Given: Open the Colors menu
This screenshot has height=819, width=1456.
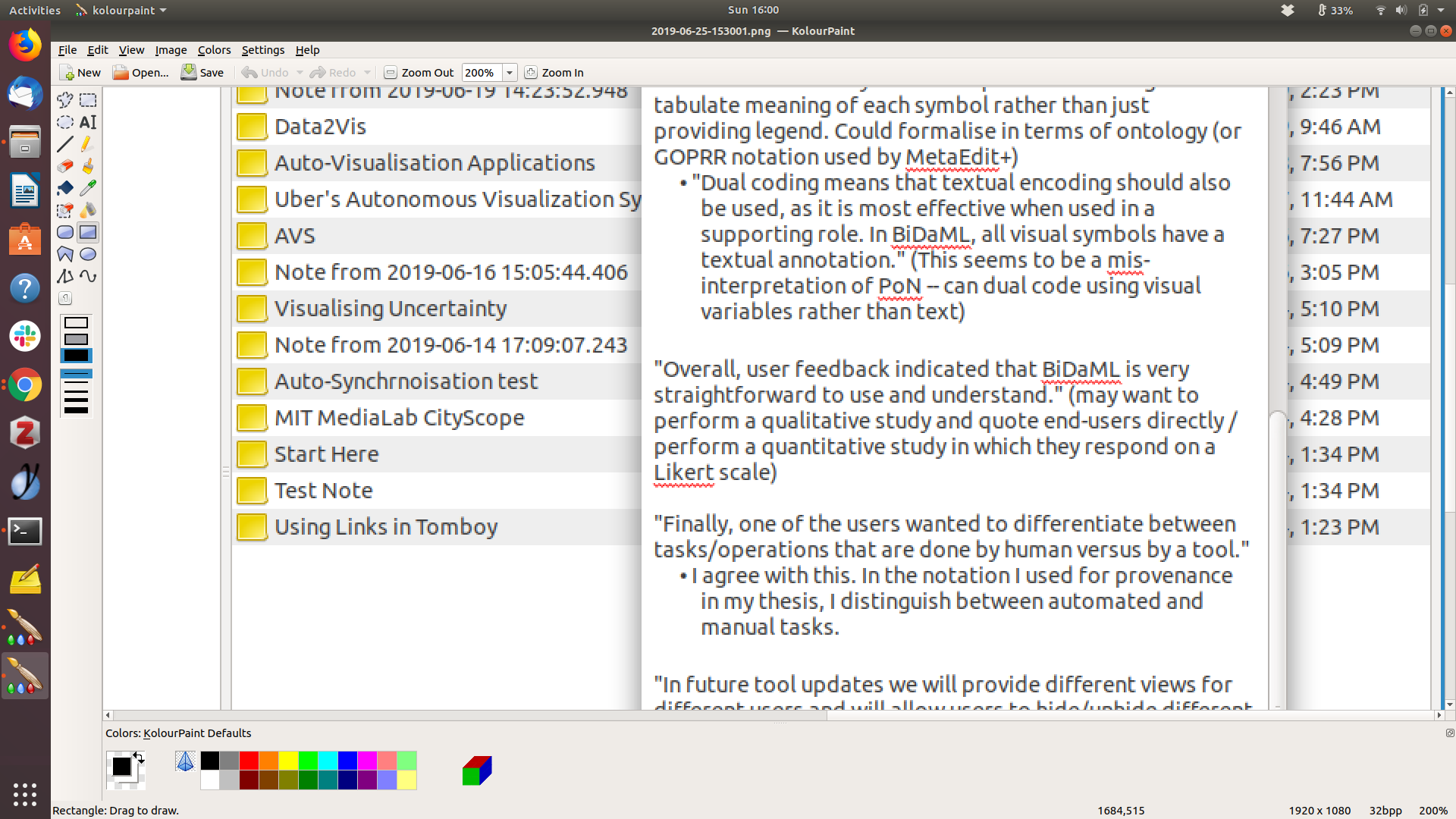Looking at the screenshot, I should (x=214, y=50).
